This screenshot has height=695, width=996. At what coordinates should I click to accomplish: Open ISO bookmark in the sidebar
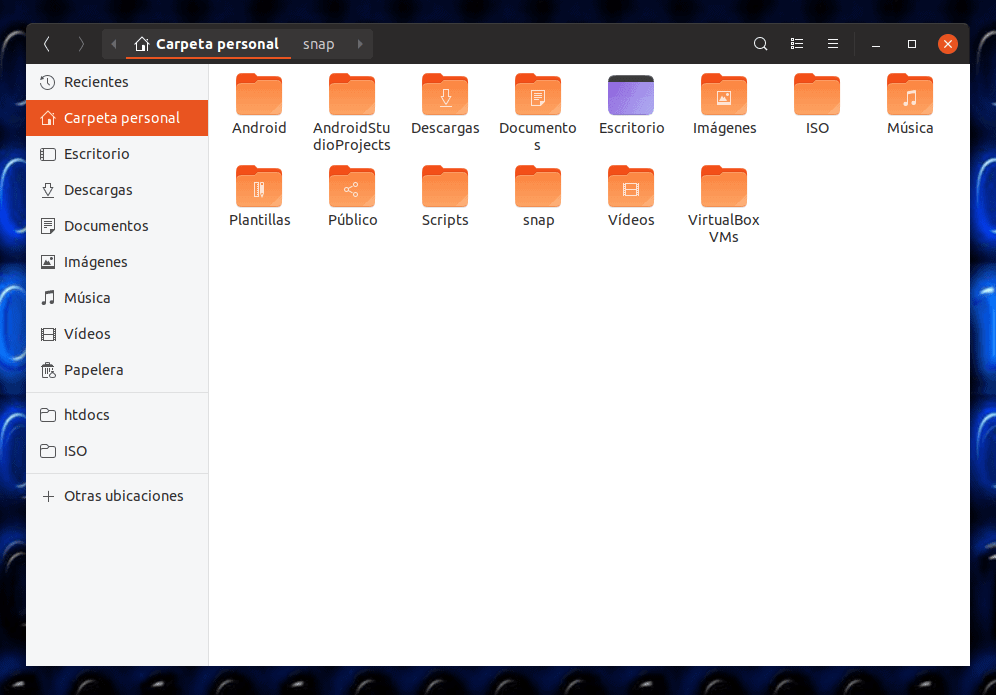(117, 451)
